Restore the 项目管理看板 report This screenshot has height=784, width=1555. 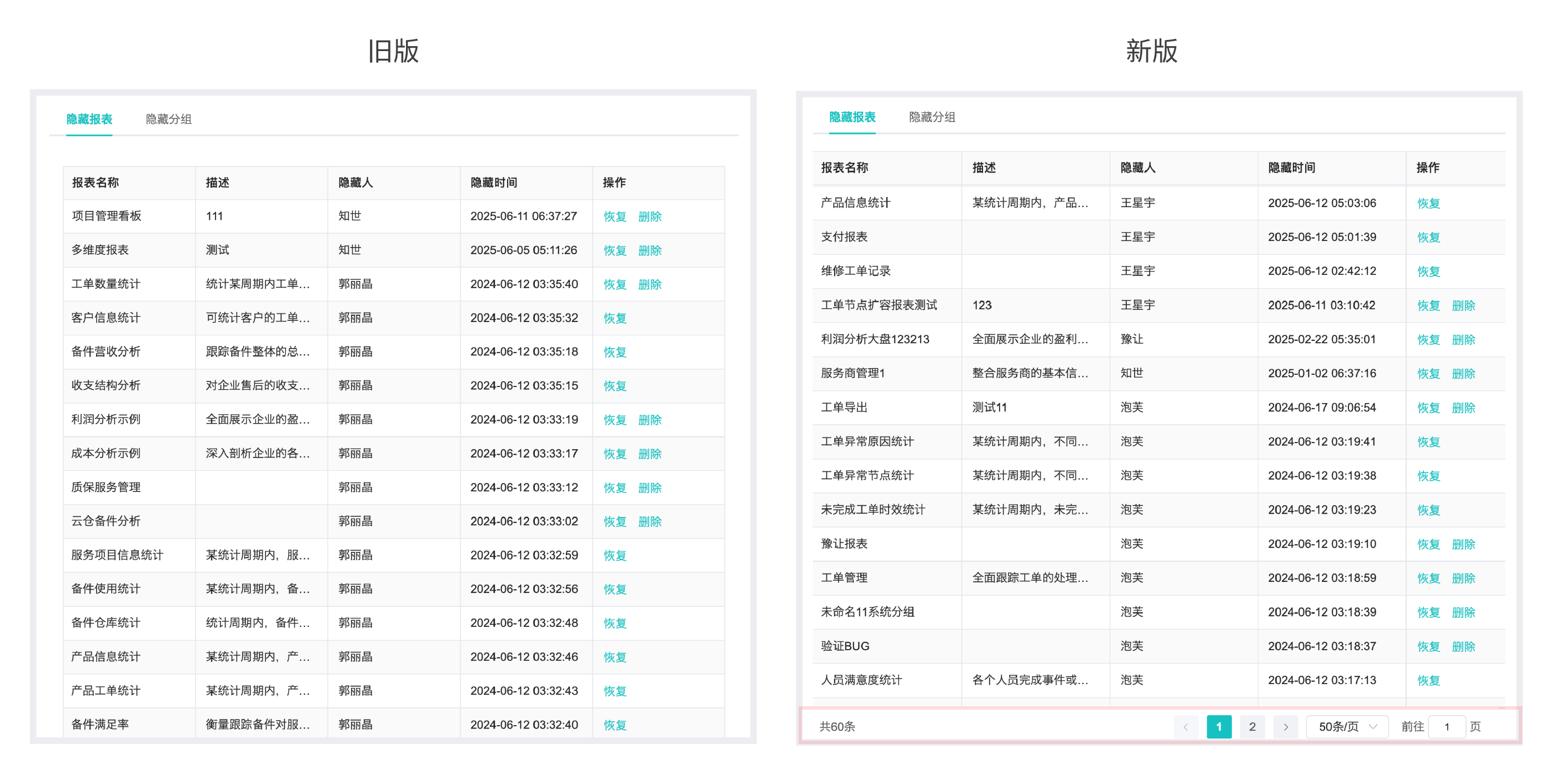pyautogui.click(x=615, y=216)
